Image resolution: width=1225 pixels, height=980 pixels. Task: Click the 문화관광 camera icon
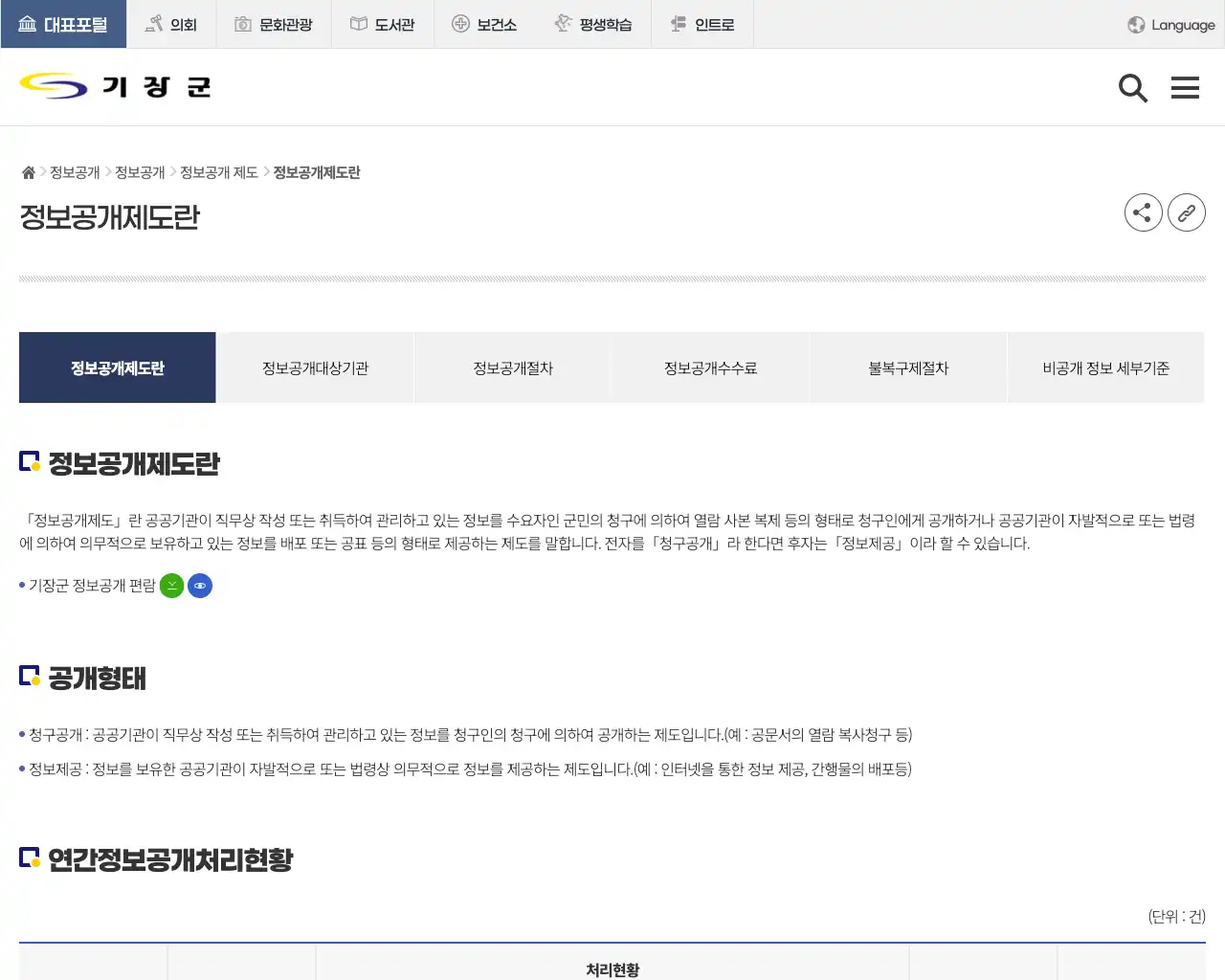click(x=242, y=23)
